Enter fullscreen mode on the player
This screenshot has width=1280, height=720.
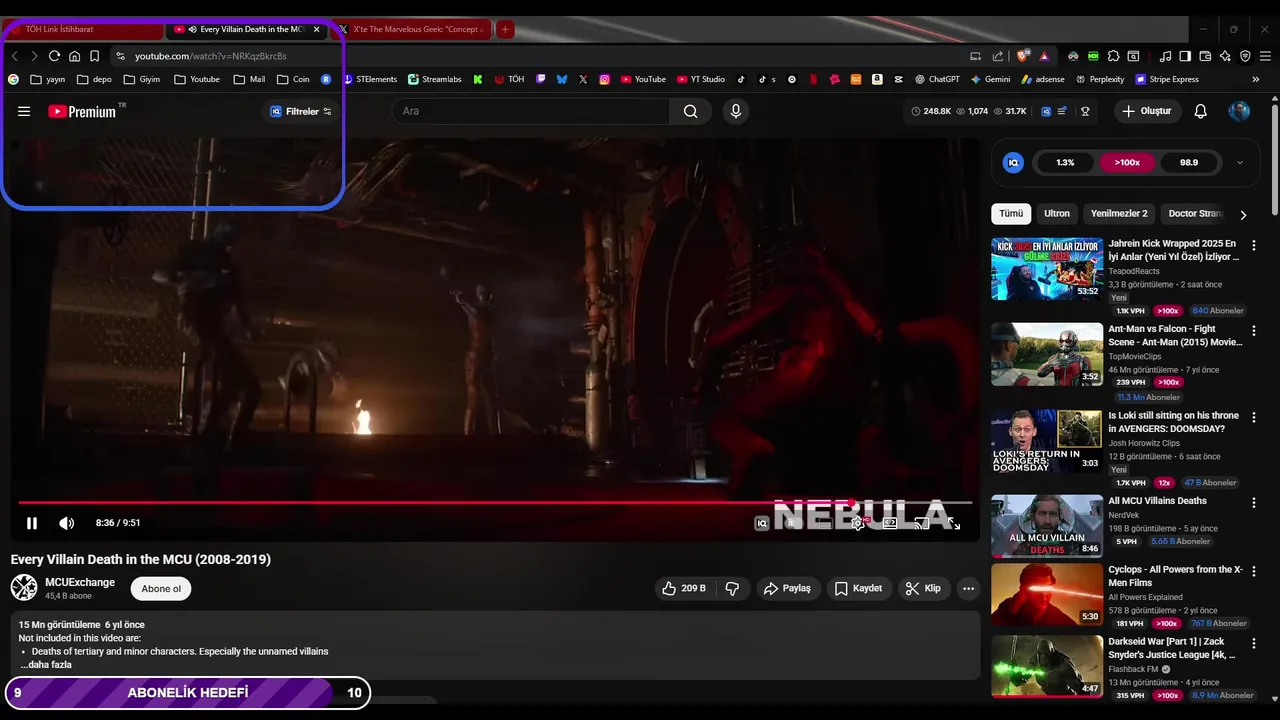pyautogui.click(x=954, y=523)
